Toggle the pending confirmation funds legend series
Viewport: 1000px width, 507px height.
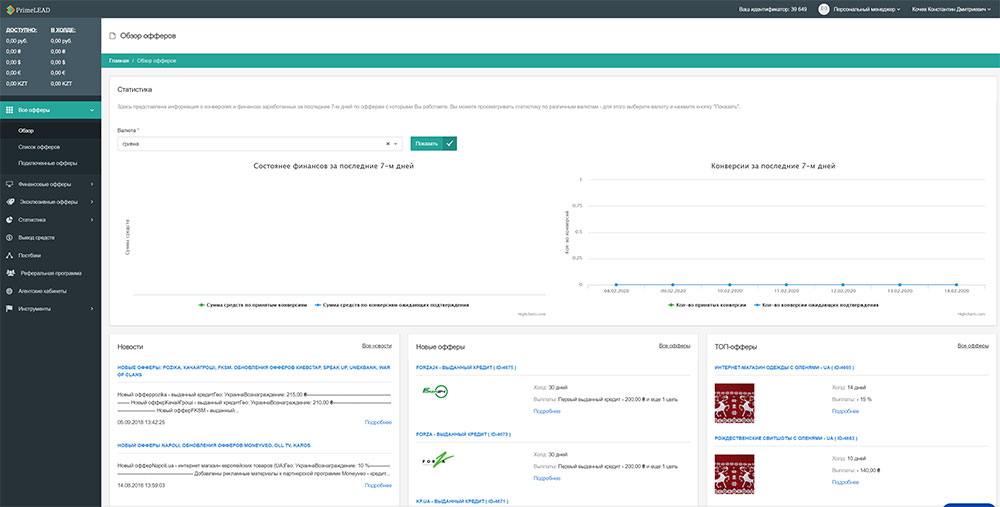(392, 305)
